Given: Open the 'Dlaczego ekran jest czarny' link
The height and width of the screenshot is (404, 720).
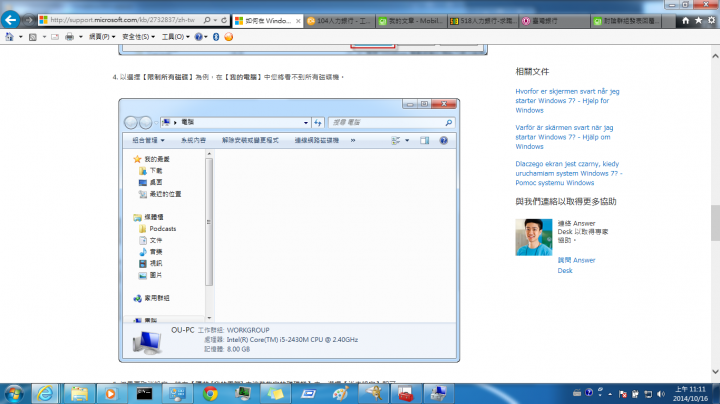Looking at the screenshot, I should pyautogui.click(x=568, y=173).
